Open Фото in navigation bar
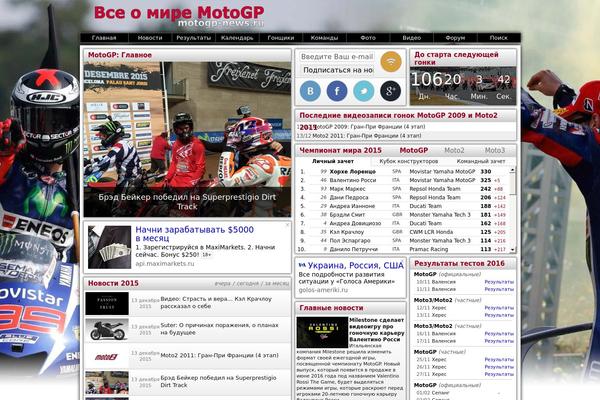The width and height of the screenshot is (600, 400). [x=368, y=38]
